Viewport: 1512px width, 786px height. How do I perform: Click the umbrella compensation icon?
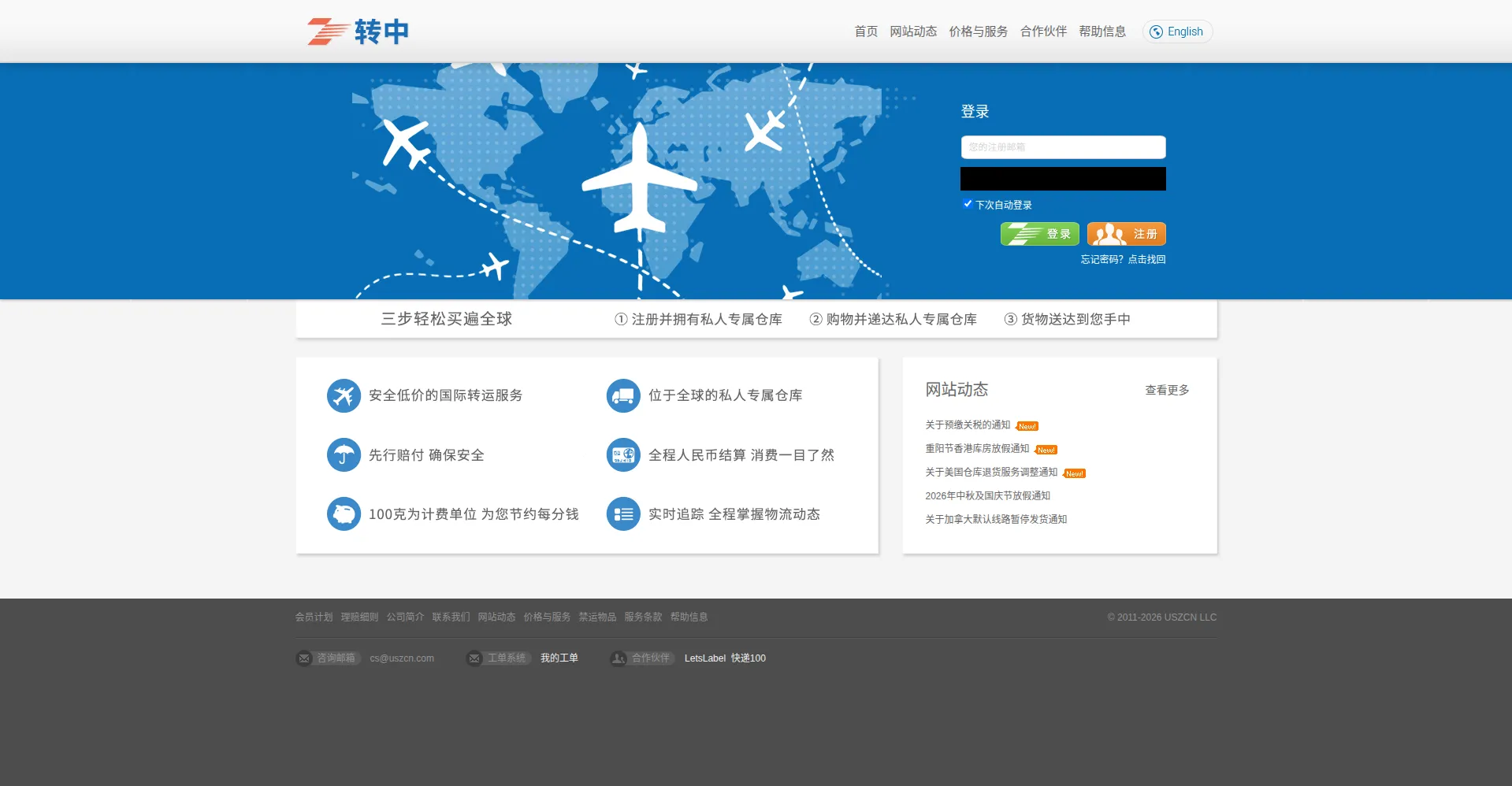tap(344, 455)
